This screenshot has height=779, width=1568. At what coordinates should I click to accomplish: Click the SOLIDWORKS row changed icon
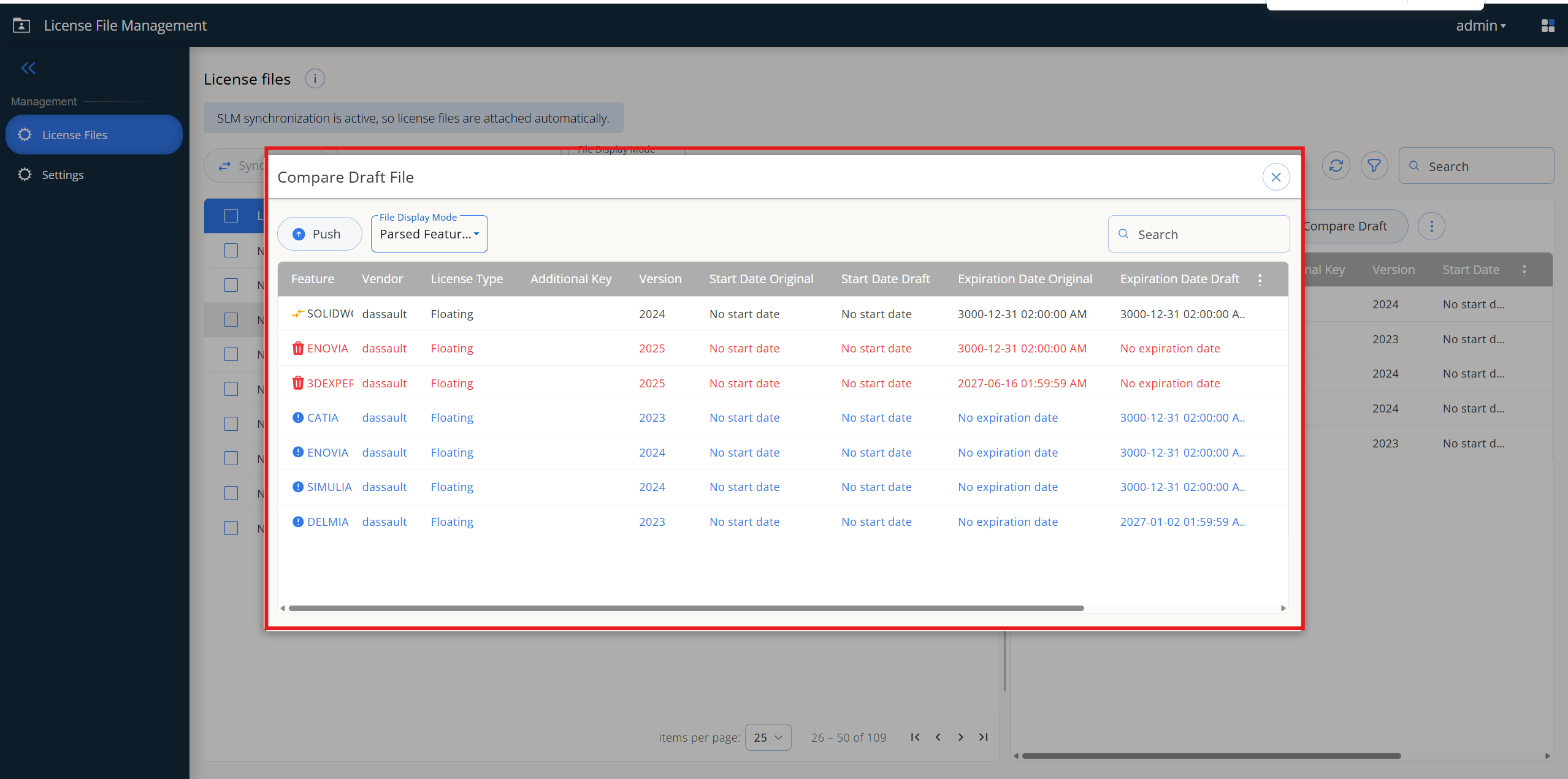click(298, 314)
